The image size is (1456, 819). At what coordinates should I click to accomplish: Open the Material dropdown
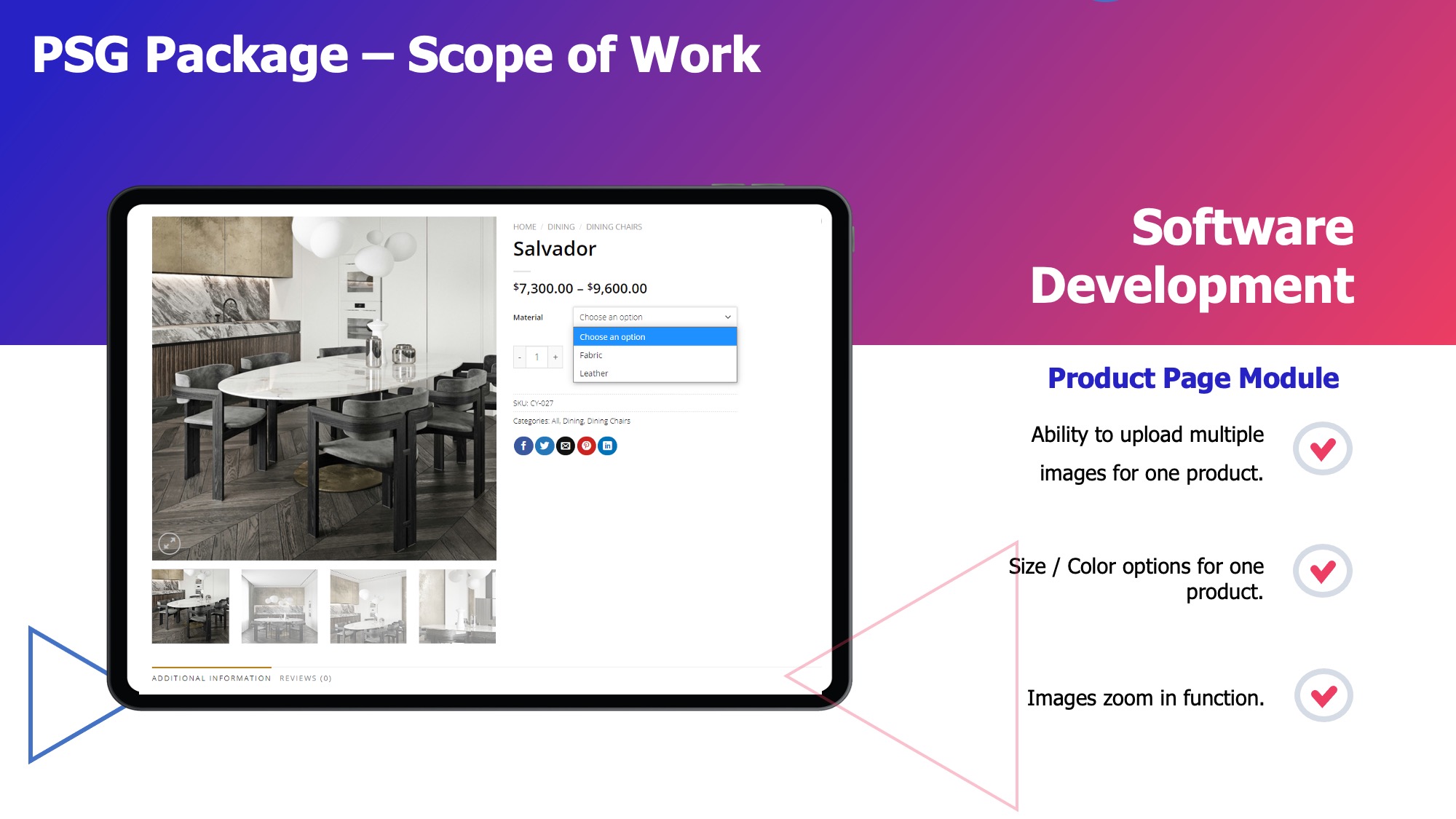tap(654, 317)
